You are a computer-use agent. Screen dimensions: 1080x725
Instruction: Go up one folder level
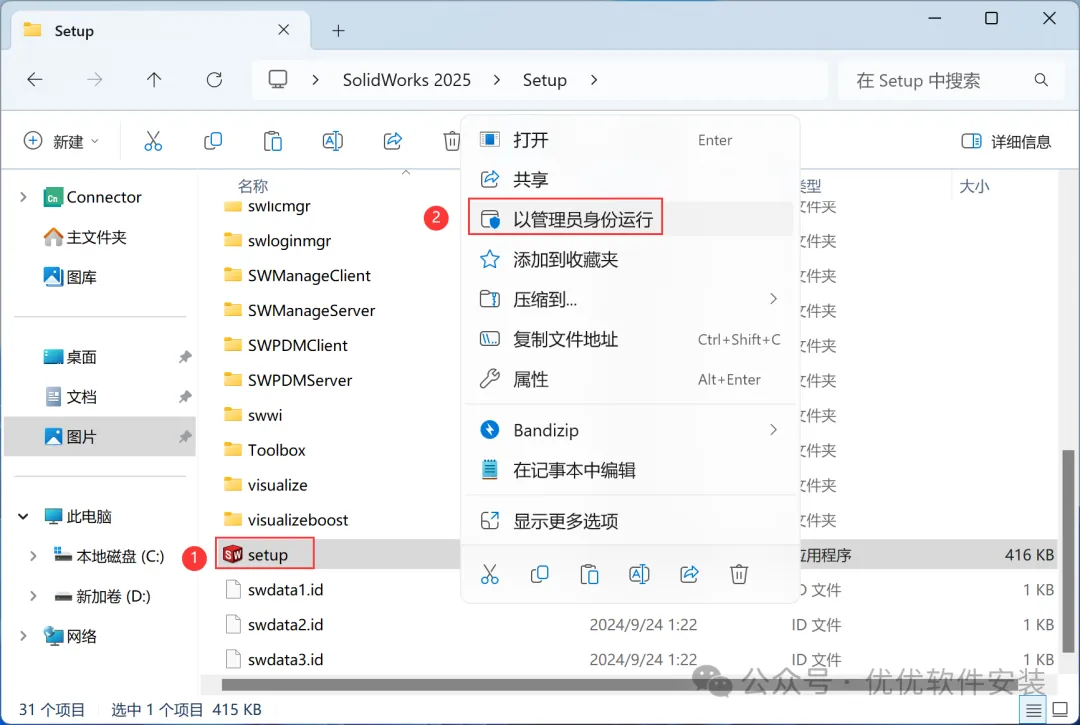coord(154,80)
